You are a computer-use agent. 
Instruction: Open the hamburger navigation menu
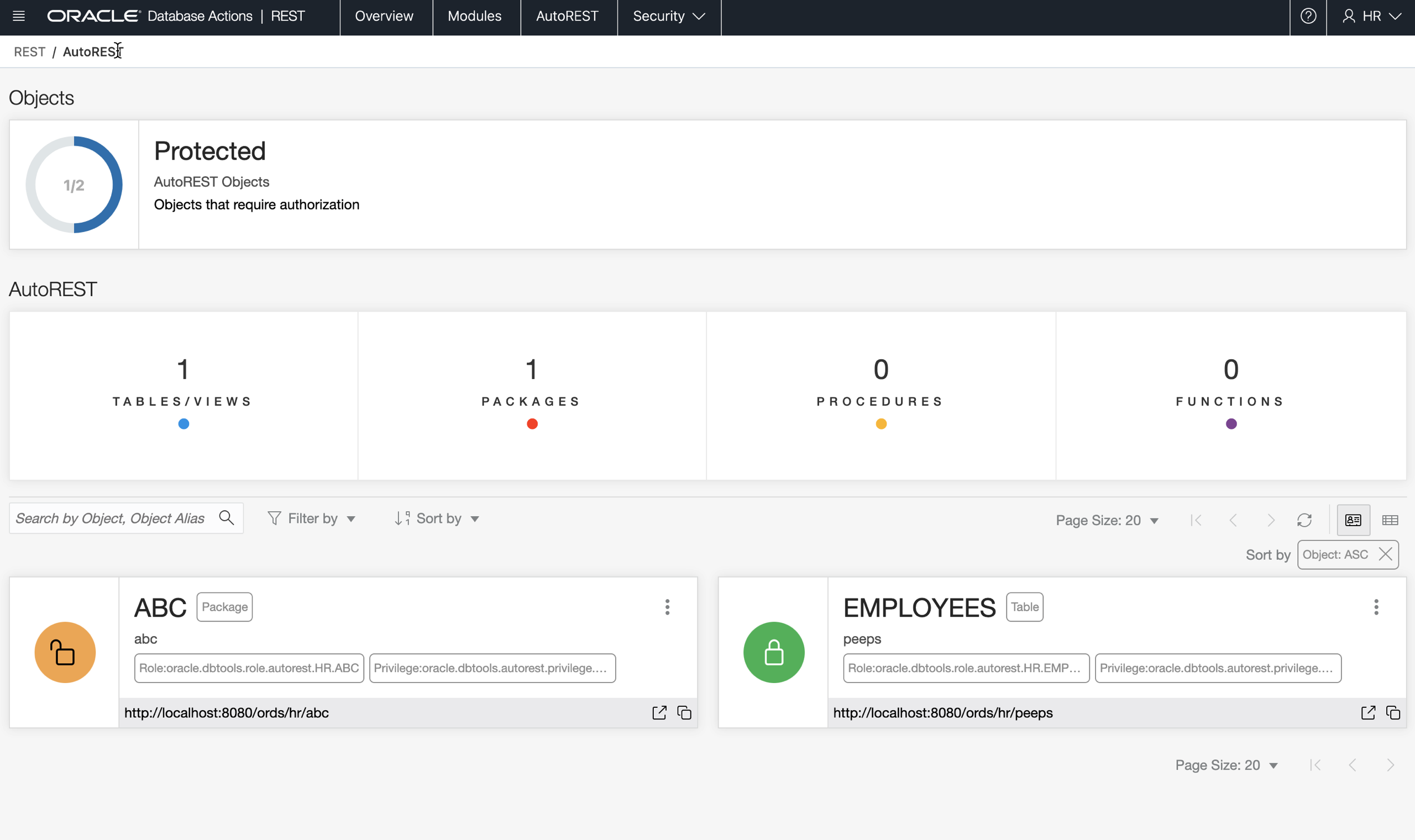pyautogui.click(x=19, y=16)
